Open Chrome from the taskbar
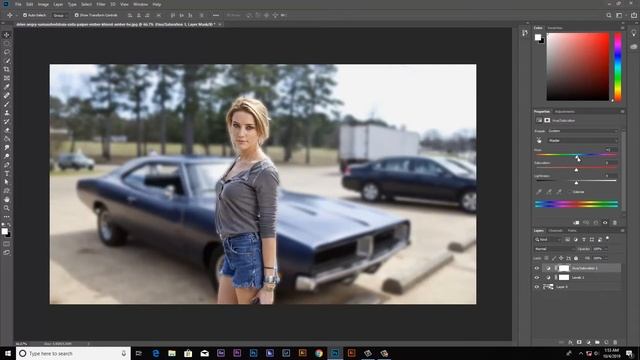 pos(319,353)
